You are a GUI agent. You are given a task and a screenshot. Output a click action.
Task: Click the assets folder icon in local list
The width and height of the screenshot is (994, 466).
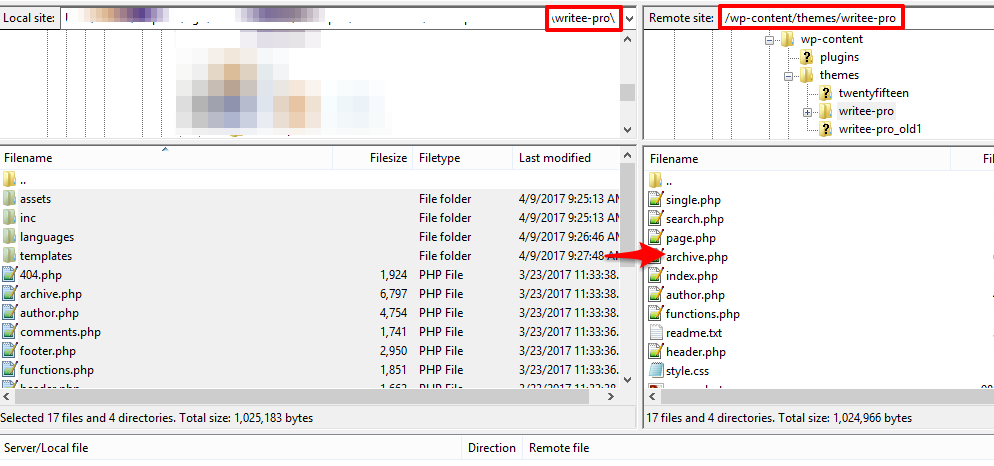(9, 198)
